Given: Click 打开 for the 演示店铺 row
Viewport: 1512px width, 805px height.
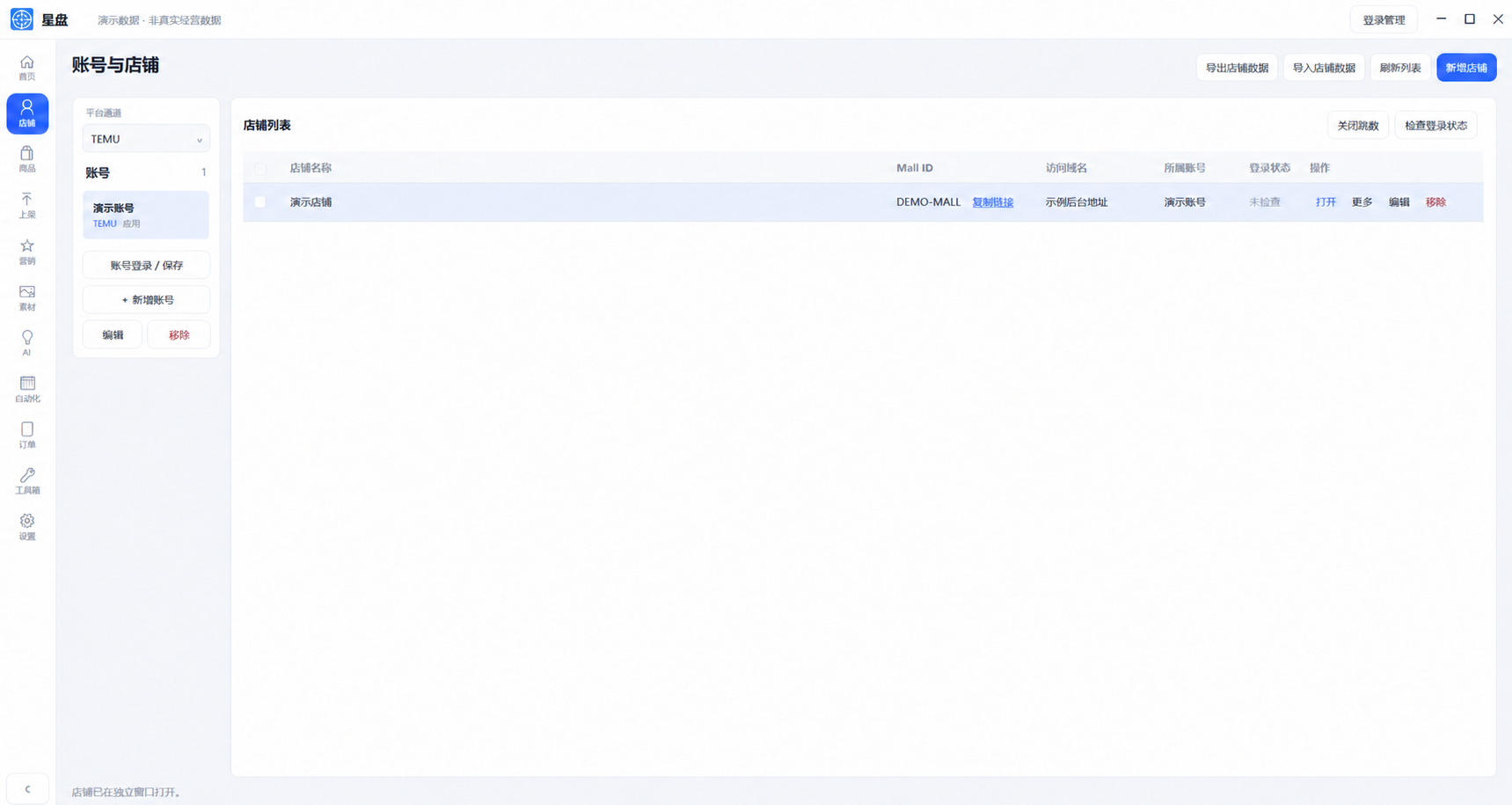Looking at the screenshot, I should [1326, 202].
